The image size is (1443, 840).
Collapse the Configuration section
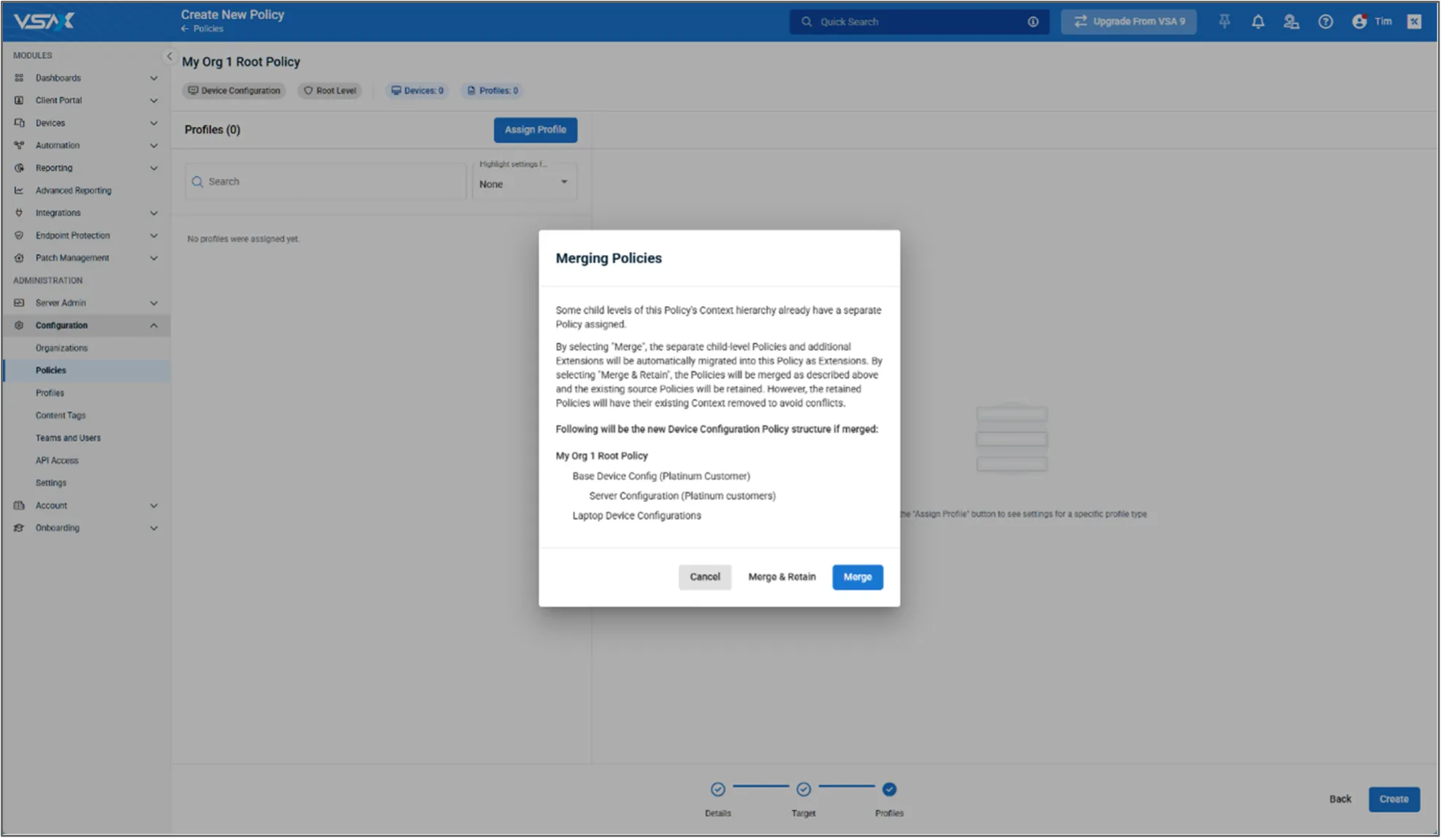pos(153,326)
